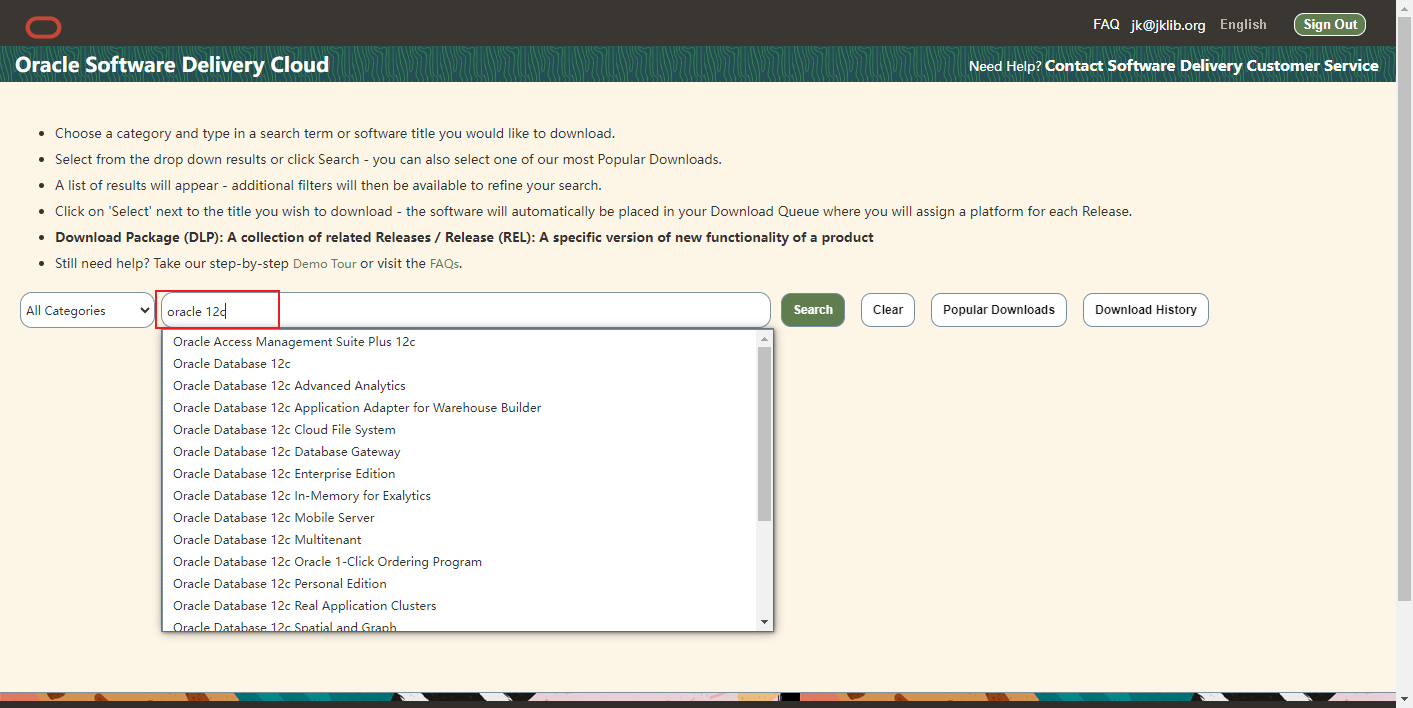
Task: Click the search text input field
Action: (465, 310)
